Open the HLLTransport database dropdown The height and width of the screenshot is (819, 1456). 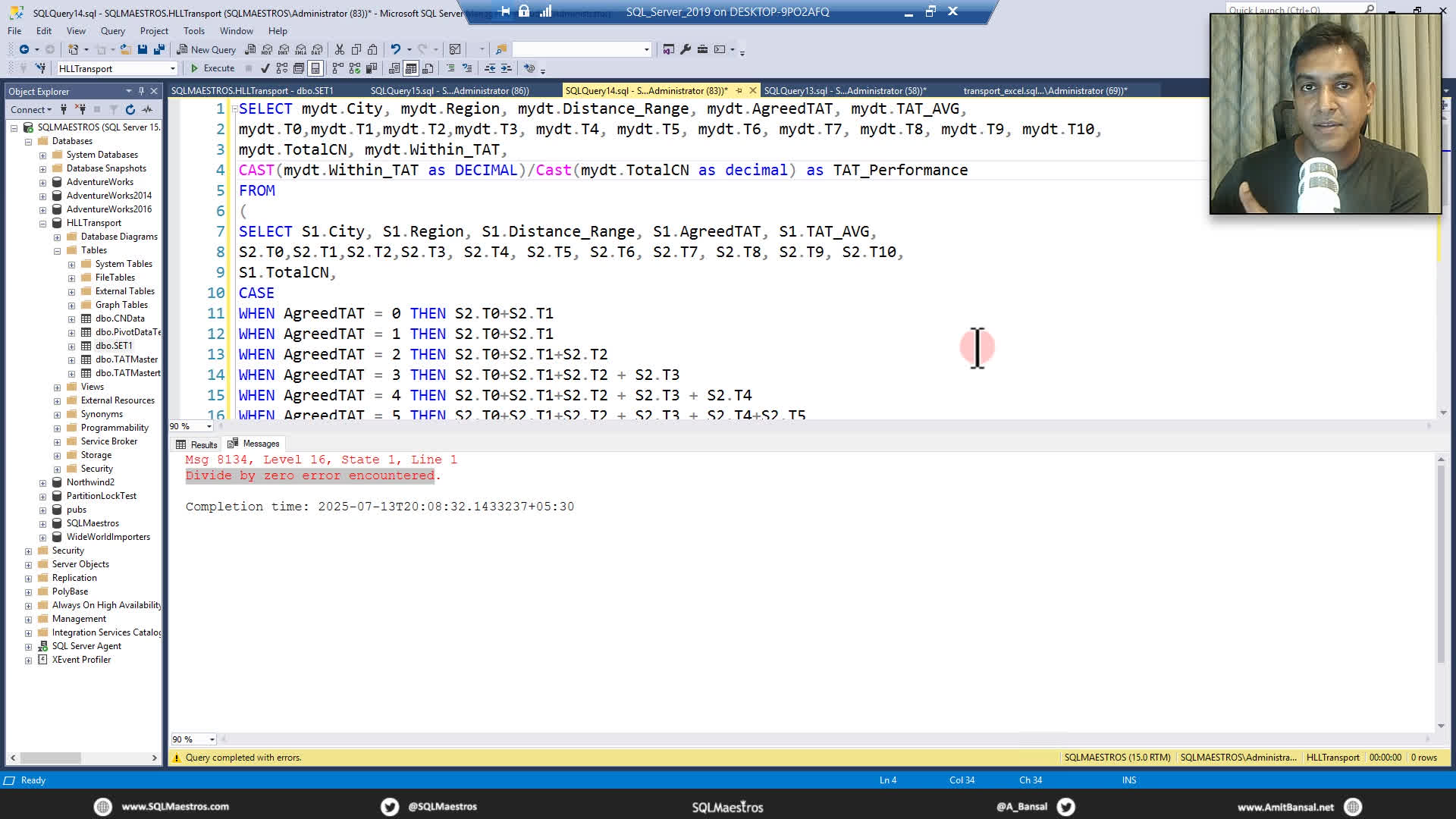pyautogui.click(x=173, y=69)
